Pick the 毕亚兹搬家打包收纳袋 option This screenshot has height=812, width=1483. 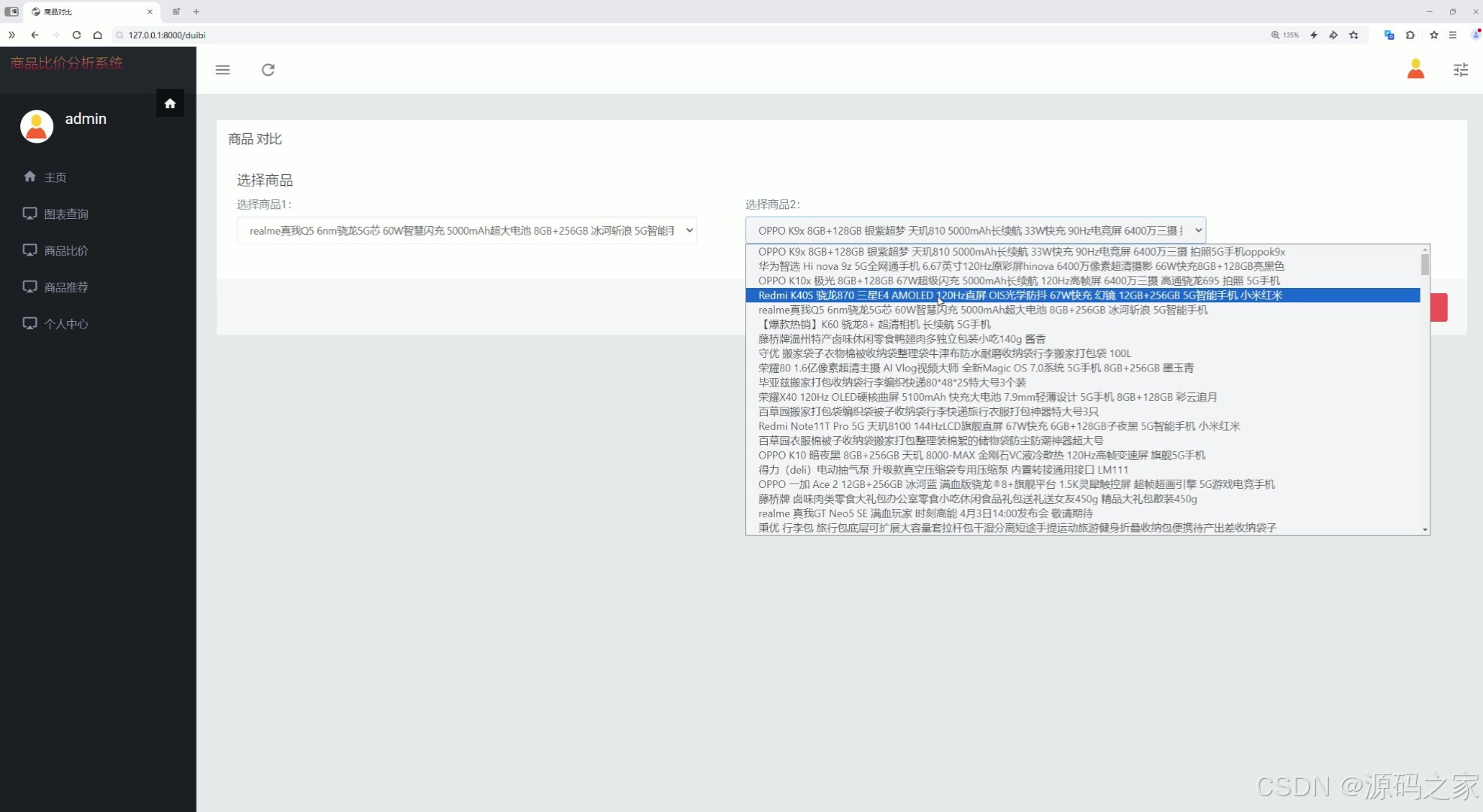click(1083, 383)
